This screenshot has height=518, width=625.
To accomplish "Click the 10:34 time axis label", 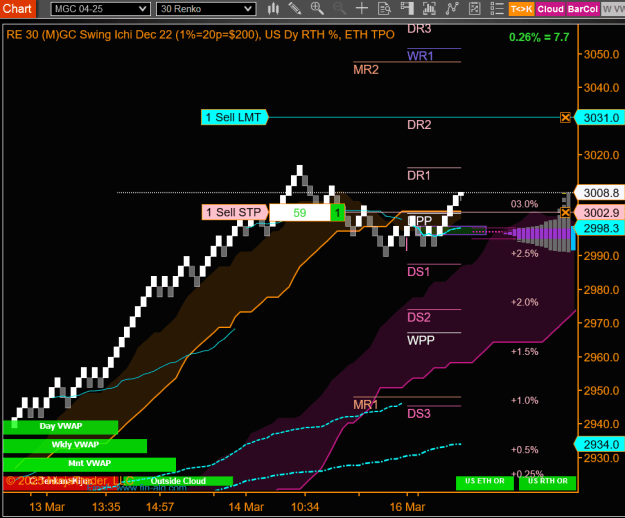I will coord(305,507).
